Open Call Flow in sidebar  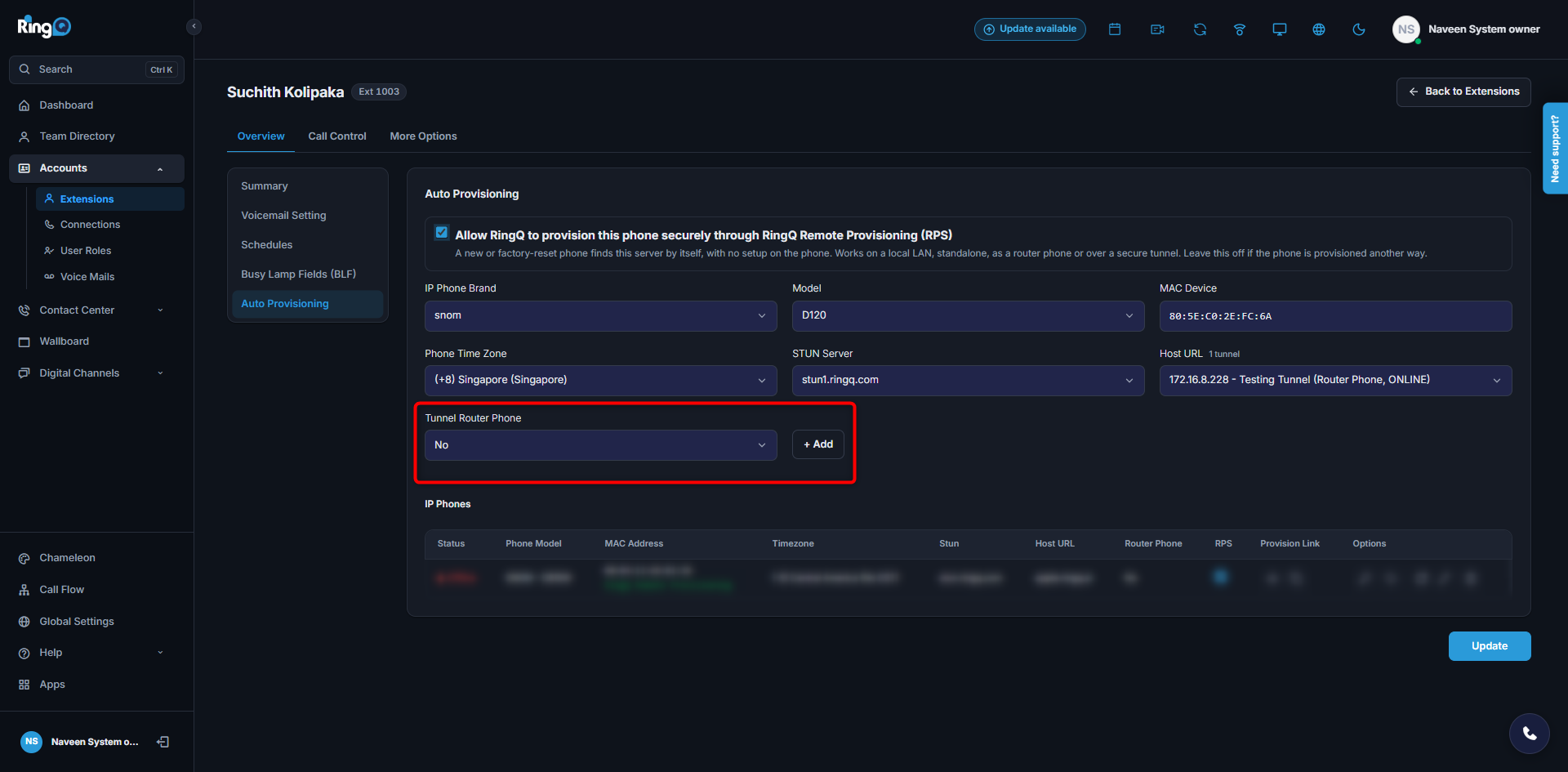[96, 590]
